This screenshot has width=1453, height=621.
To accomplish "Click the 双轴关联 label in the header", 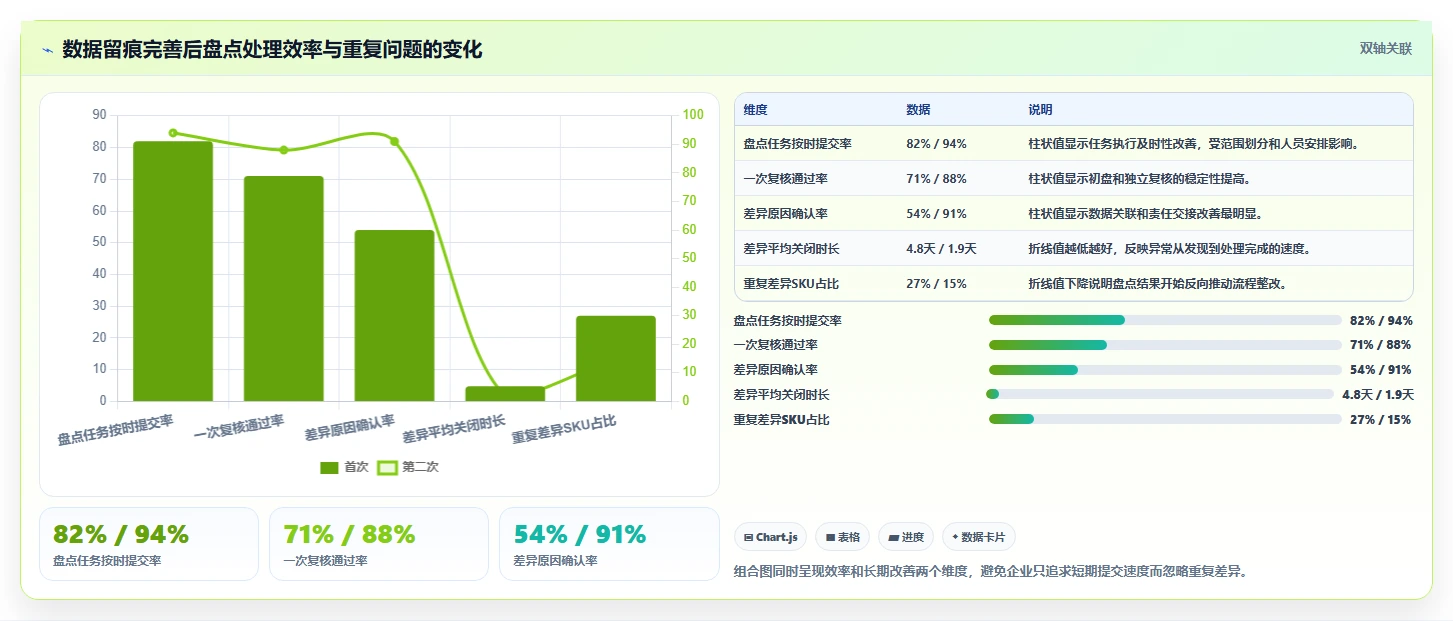I will pyautogui.click(x=1385, y=48).
